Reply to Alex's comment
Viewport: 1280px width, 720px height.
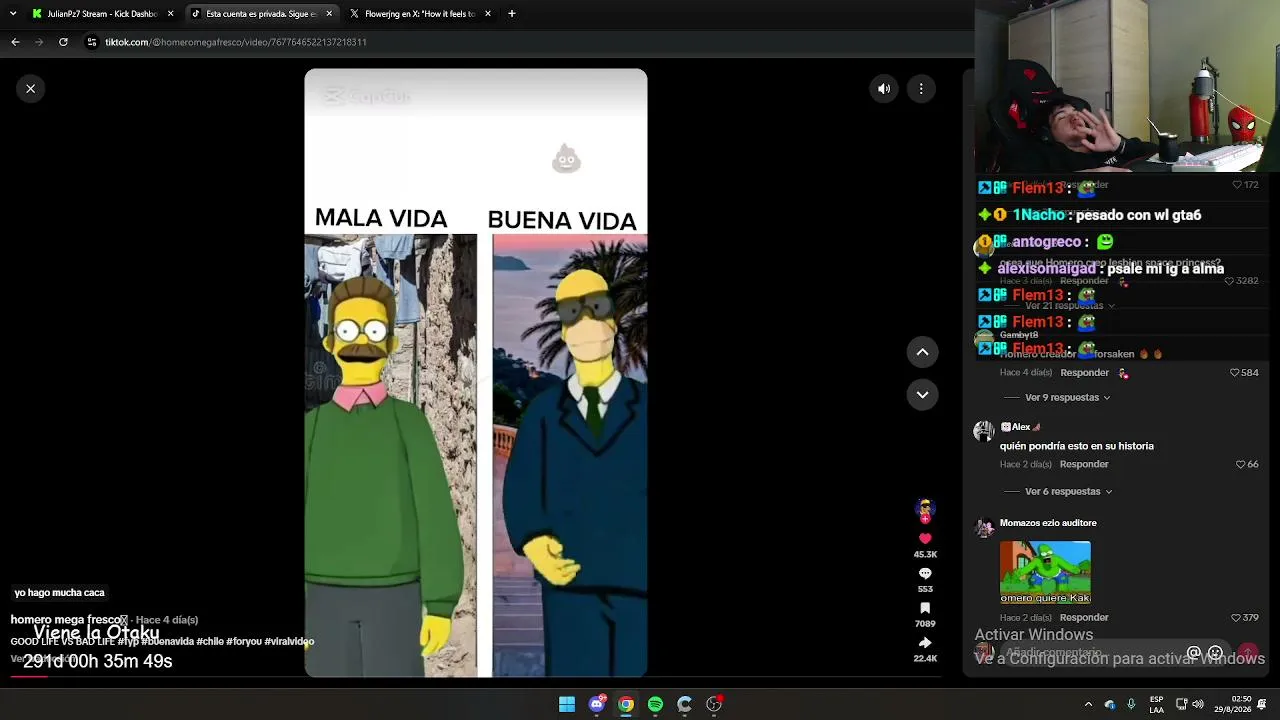(x=1084, y=465)
